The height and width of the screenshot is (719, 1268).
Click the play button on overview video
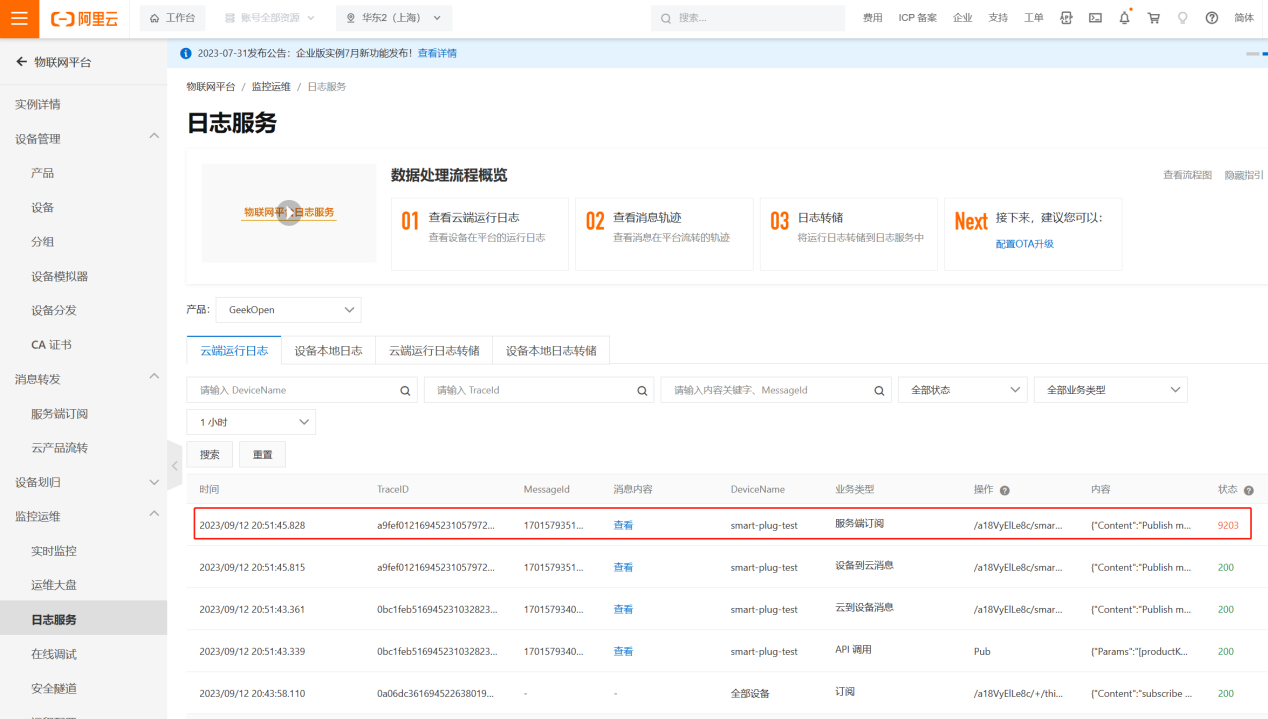(x=289, y=213)
